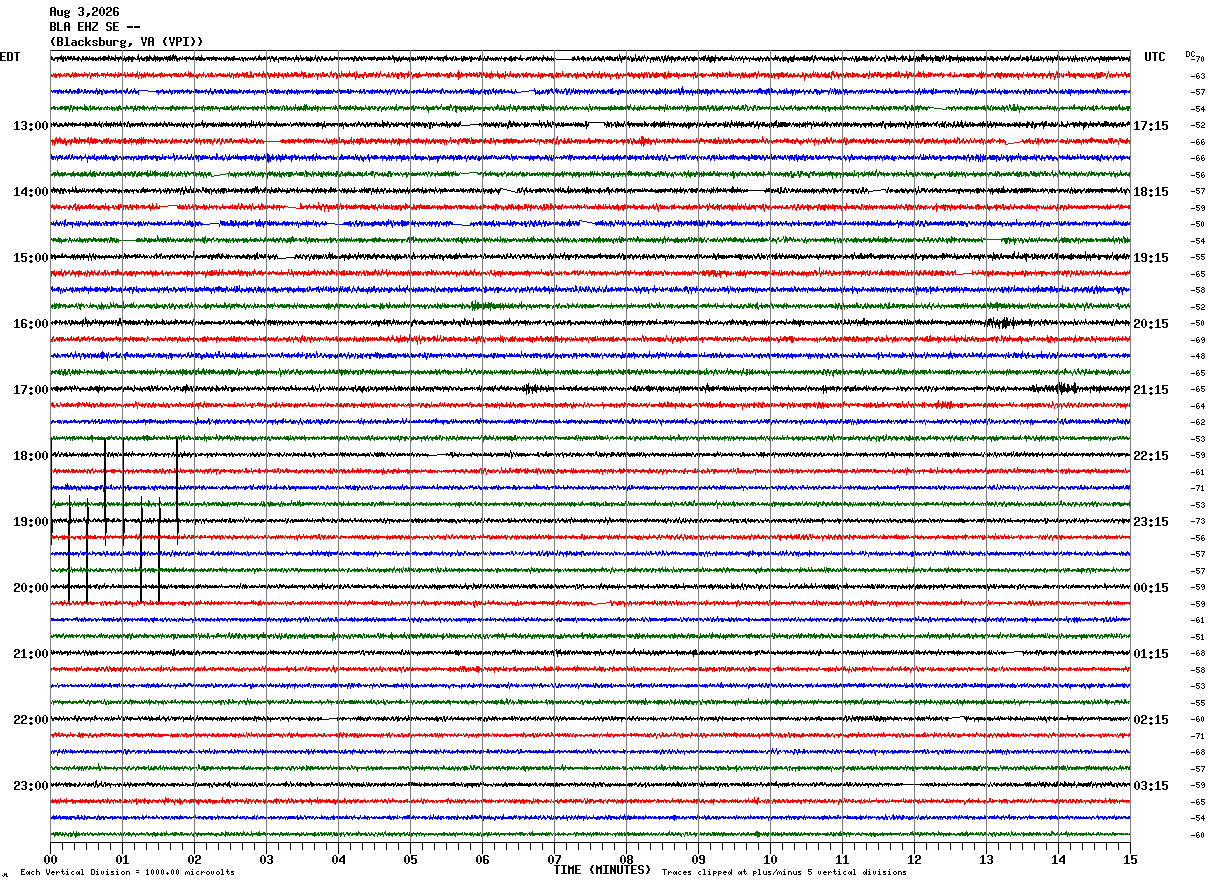The height and width of the screenshot is (886, 1210).
Task: Select the 18:00 EDT time label
Action: click(x=31, y=456)
